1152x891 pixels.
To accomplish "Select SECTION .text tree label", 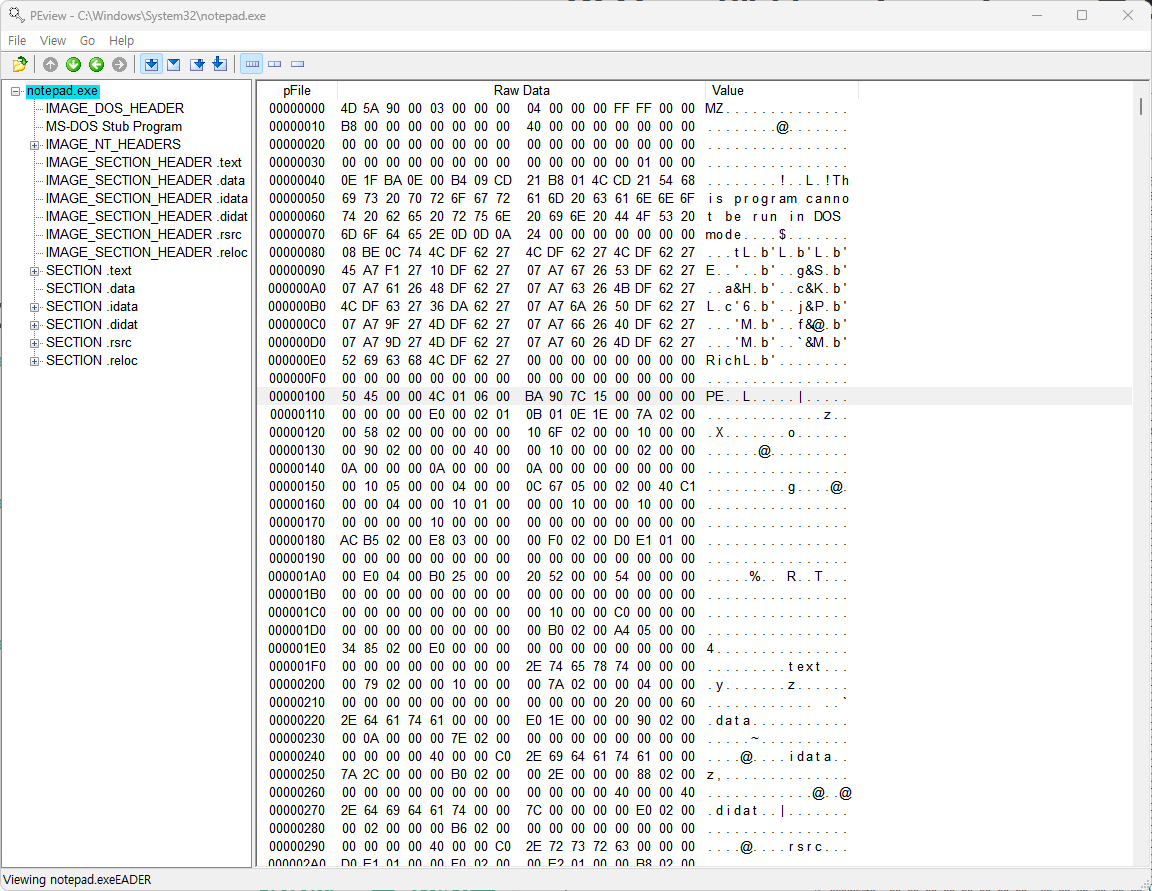I will (89, 270).
